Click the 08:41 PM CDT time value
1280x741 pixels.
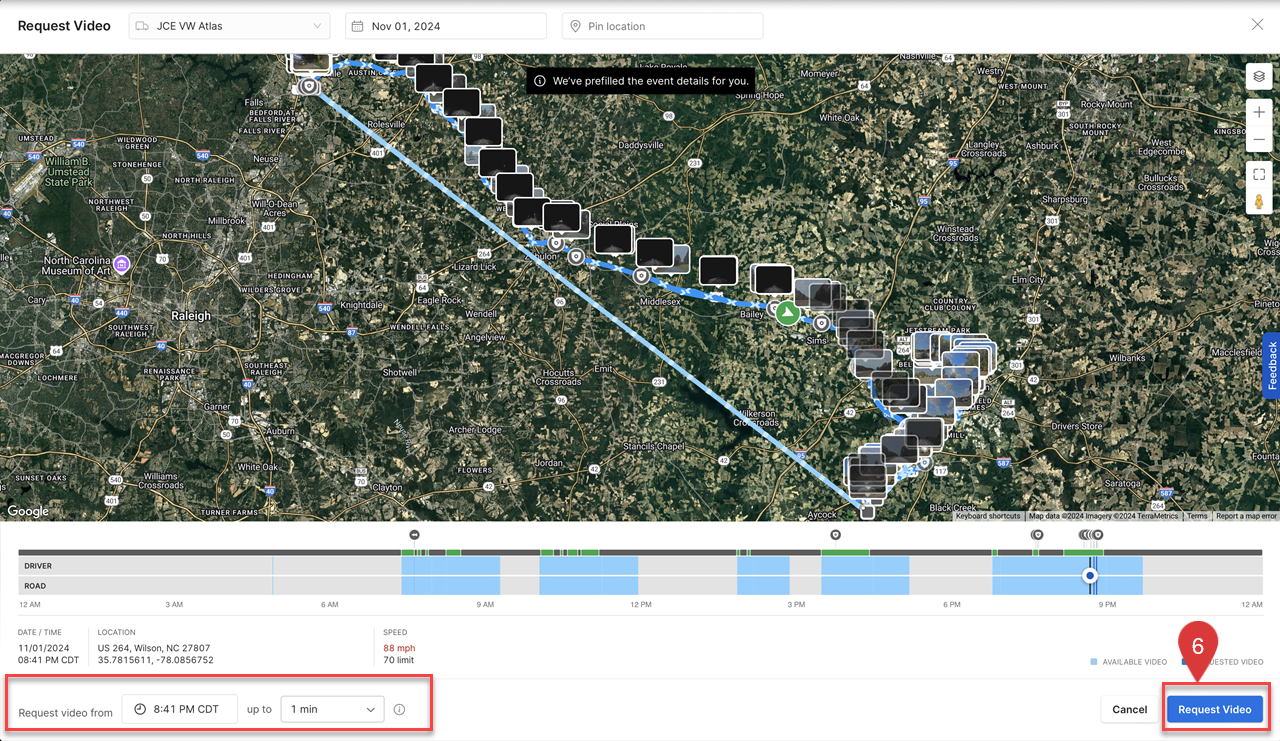point(48,660)
